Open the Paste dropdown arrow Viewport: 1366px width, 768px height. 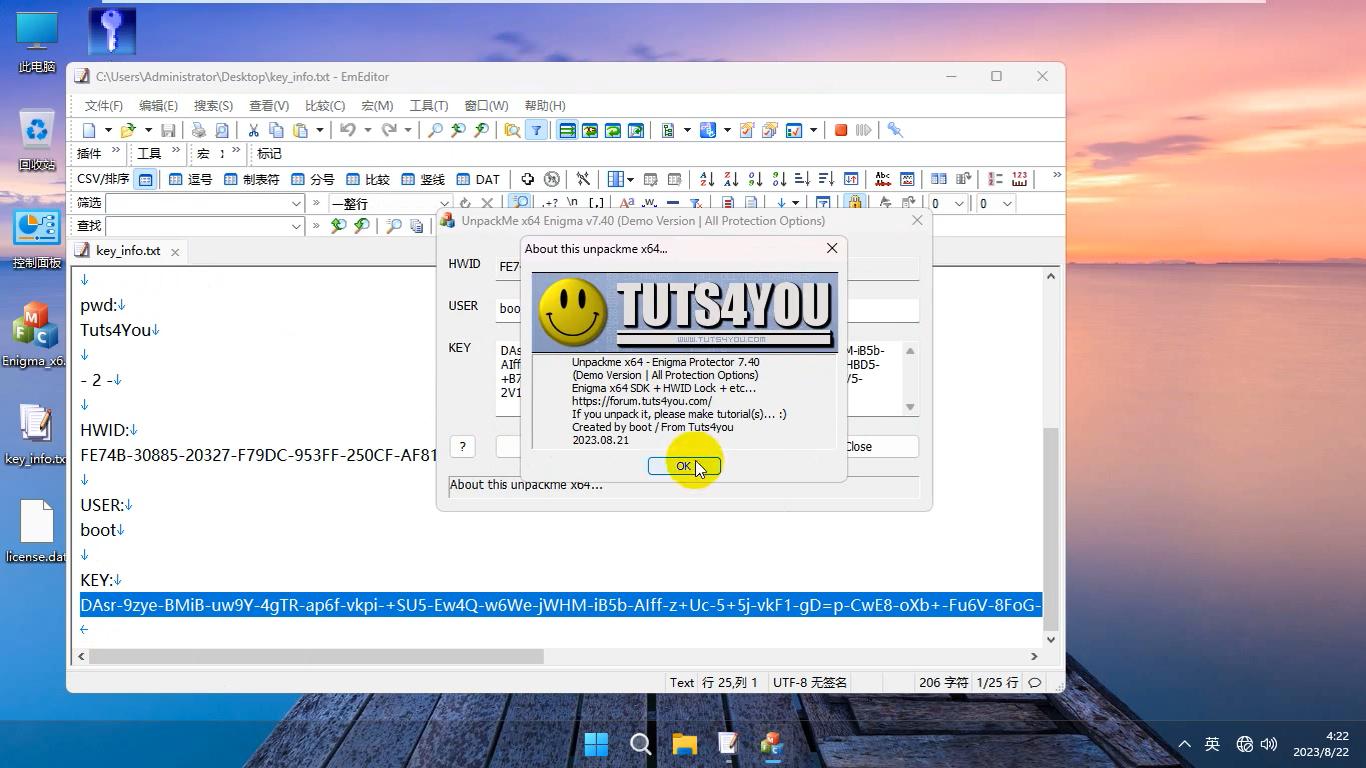point(319,130)
